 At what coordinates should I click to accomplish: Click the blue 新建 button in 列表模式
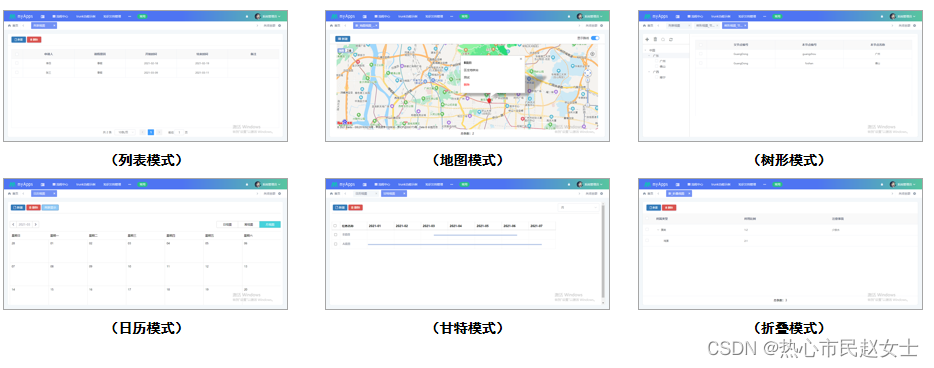point(18,39)
